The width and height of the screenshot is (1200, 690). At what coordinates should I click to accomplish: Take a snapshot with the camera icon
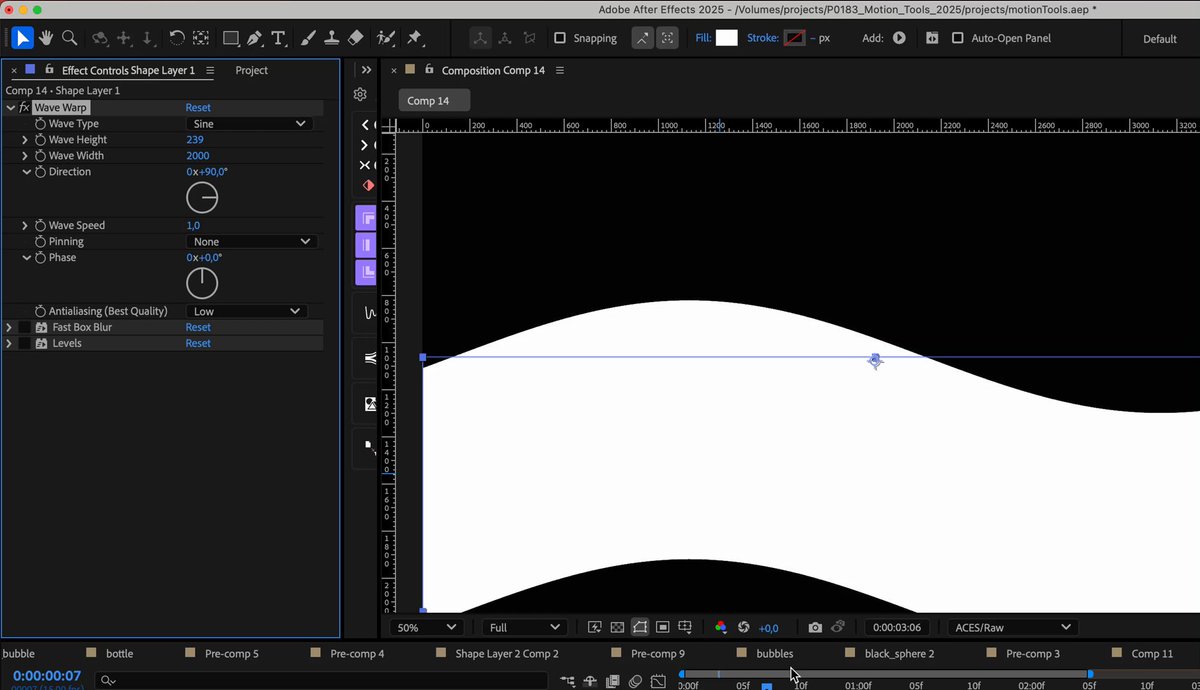coord(815,627)
